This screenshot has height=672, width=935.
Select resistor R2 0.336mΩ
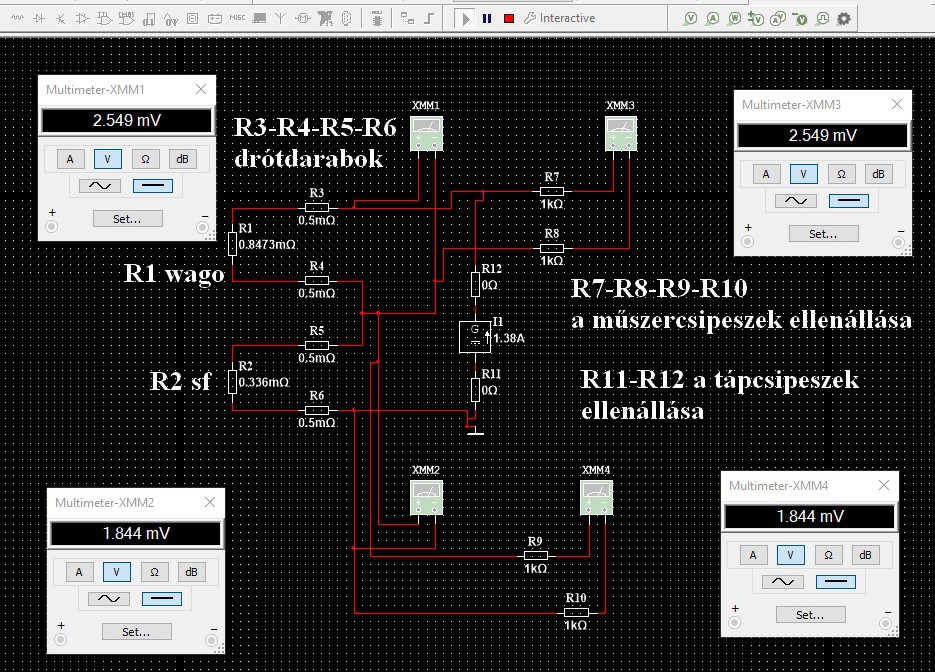(233, 382)
